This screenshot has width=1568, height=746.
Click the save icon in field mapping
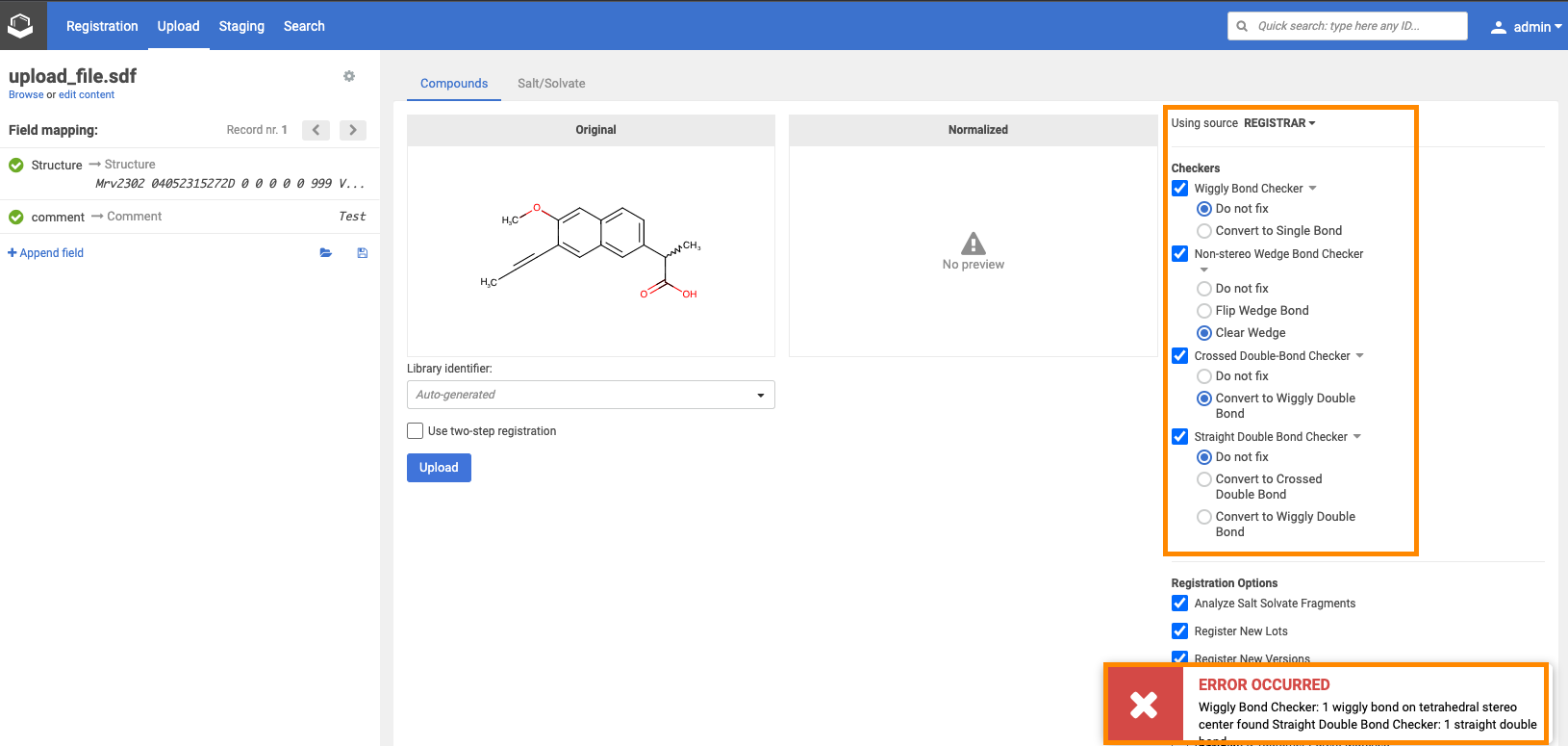coord(363,253)
